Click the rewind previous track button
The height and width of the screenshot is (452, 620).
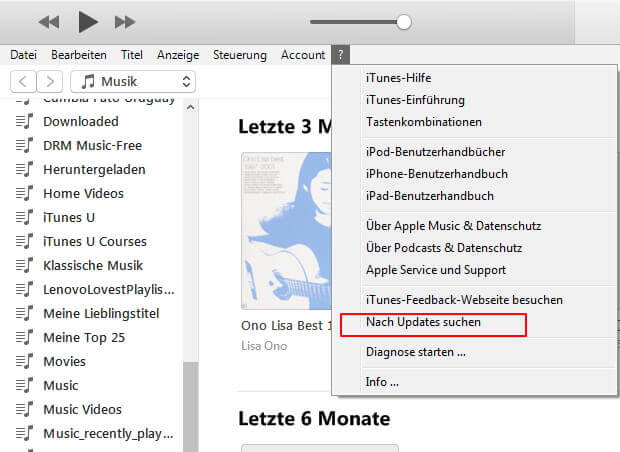click(49, 21)
